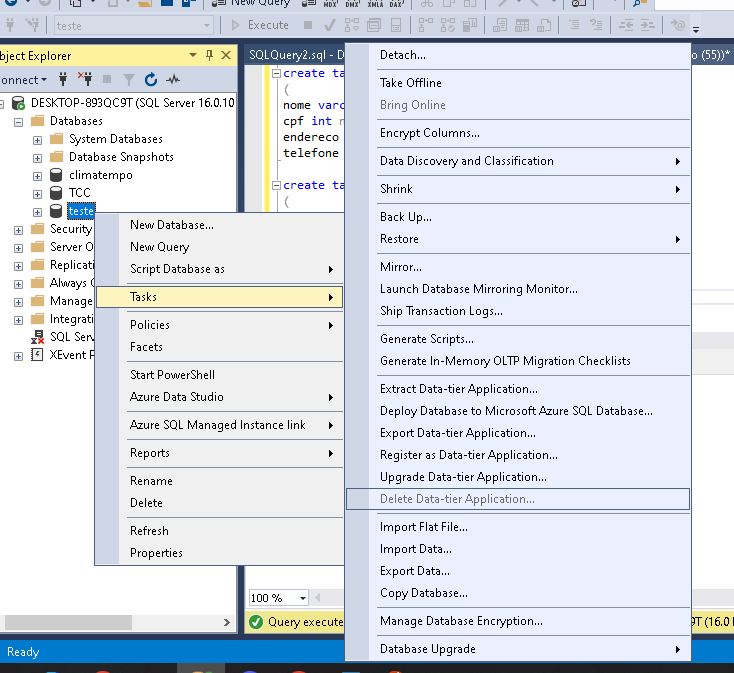Click the Filter funnel icon in Object Explorer
The height and width of the screenshot is (673, 734).
128,80
